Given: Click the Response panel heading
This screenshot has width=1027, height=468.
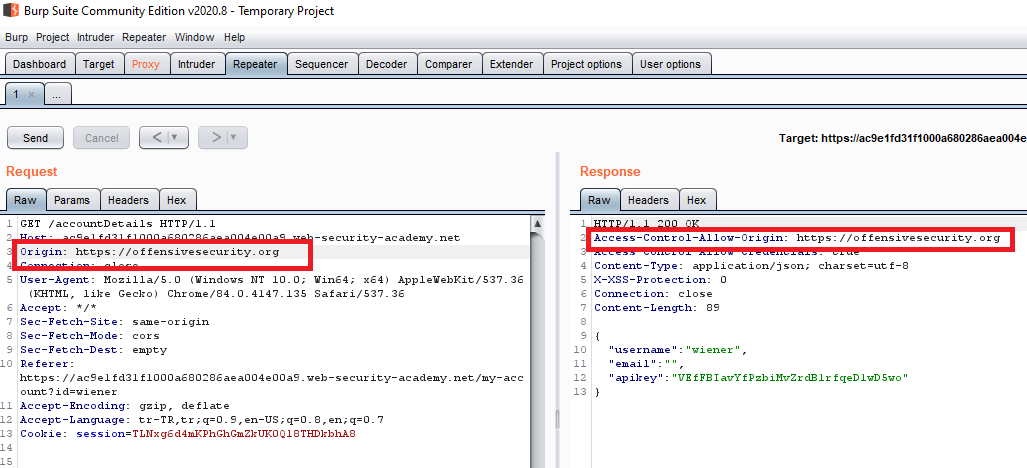Looking at the screenshot, I should [x=610, y=171].
